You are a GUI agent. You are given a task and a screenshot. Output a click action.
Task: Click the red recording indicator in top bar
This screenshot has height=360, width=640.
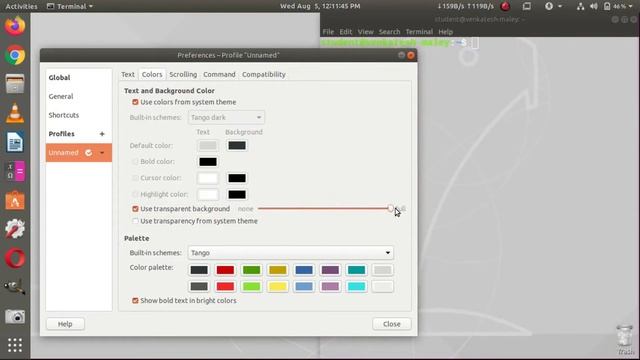(505, 6)
